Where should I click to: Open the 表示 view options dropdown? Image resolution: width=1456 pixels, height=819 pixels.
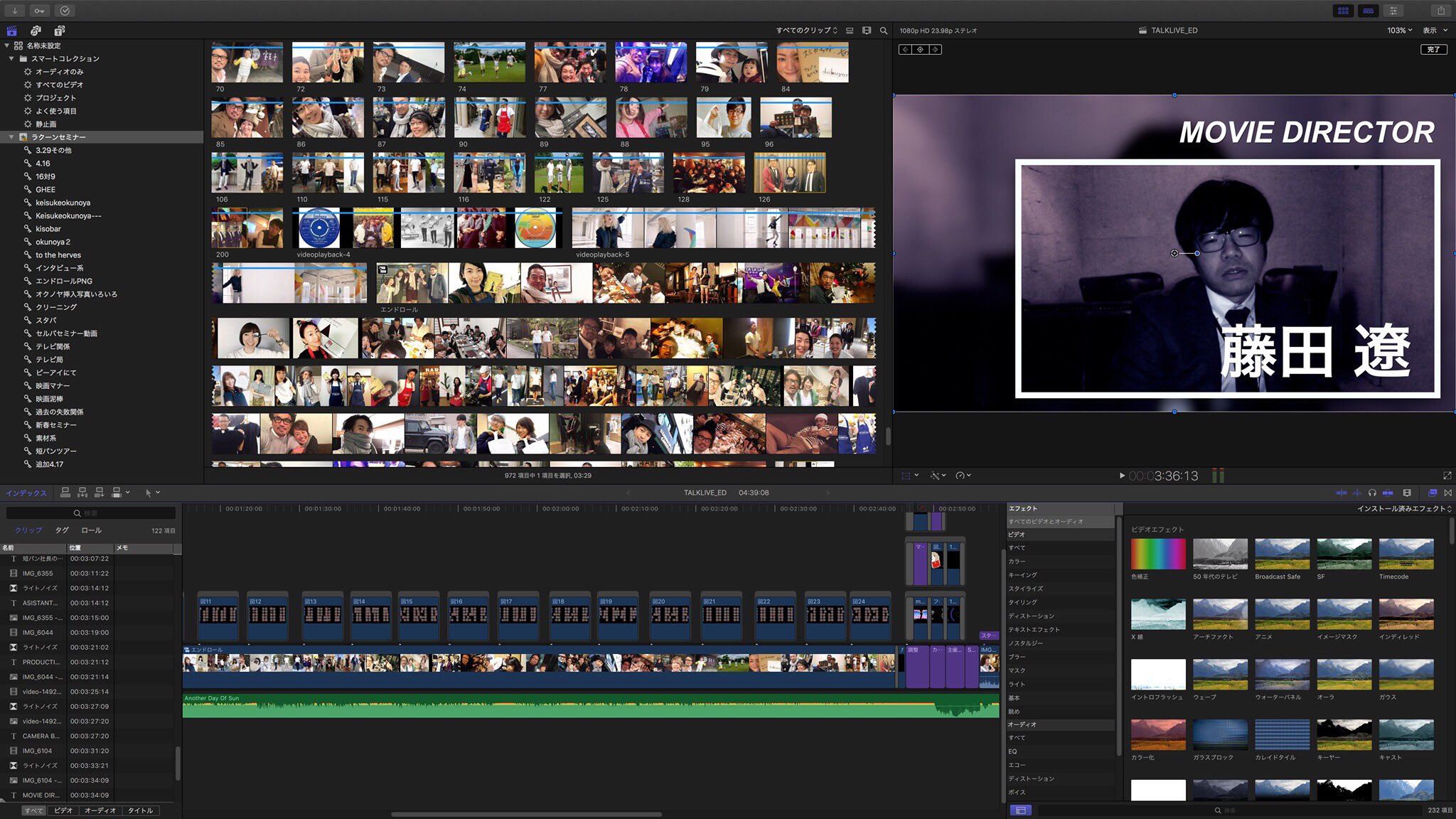click(x=1435, y=31)
